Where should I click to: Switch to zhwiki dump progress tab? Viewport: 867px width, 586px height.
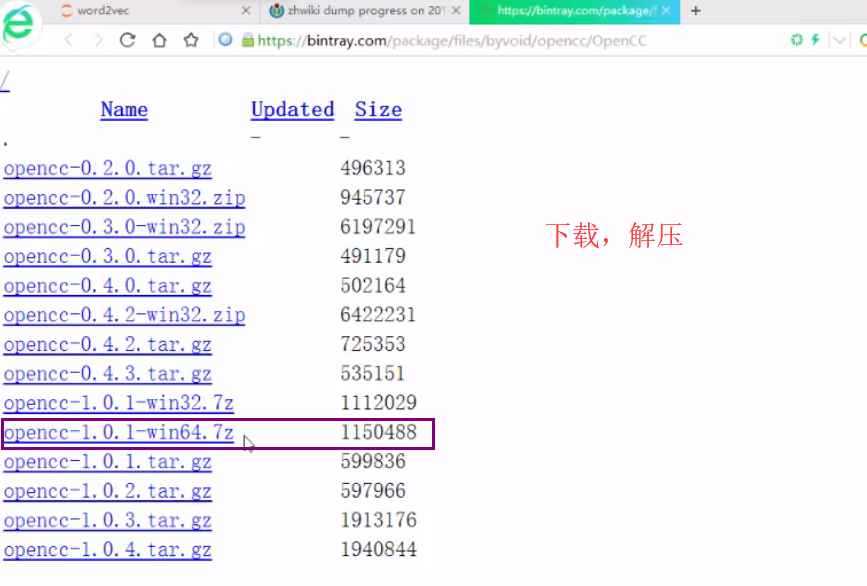[365, 11]
